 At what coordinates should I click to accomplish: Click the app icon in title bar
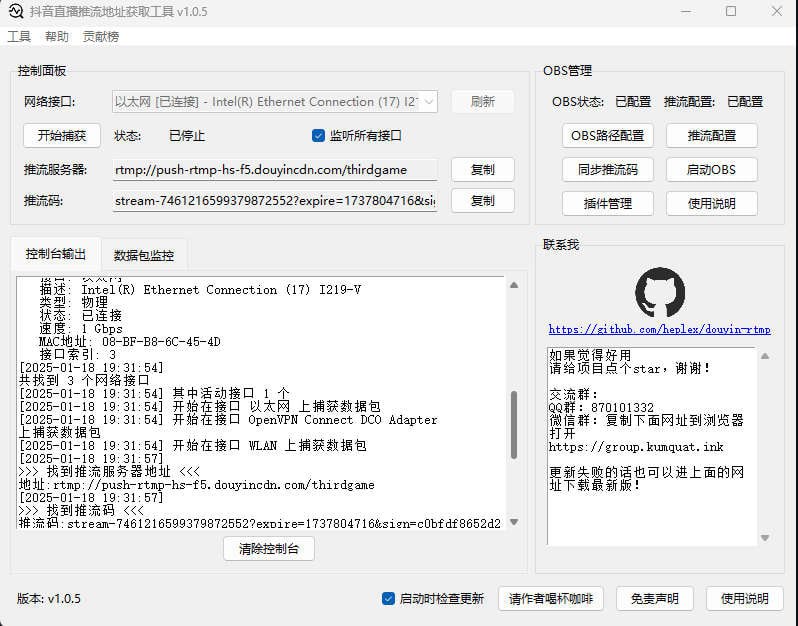coord(16,12)
